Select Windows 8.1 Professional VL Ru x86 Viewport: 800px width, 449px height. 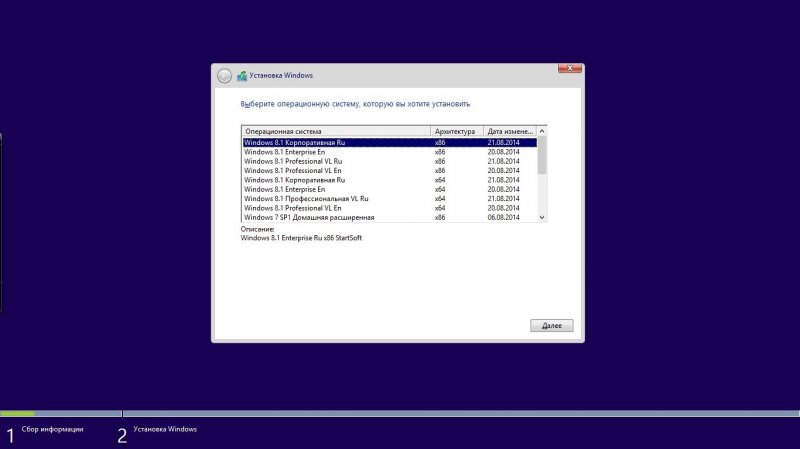point(390,161)
